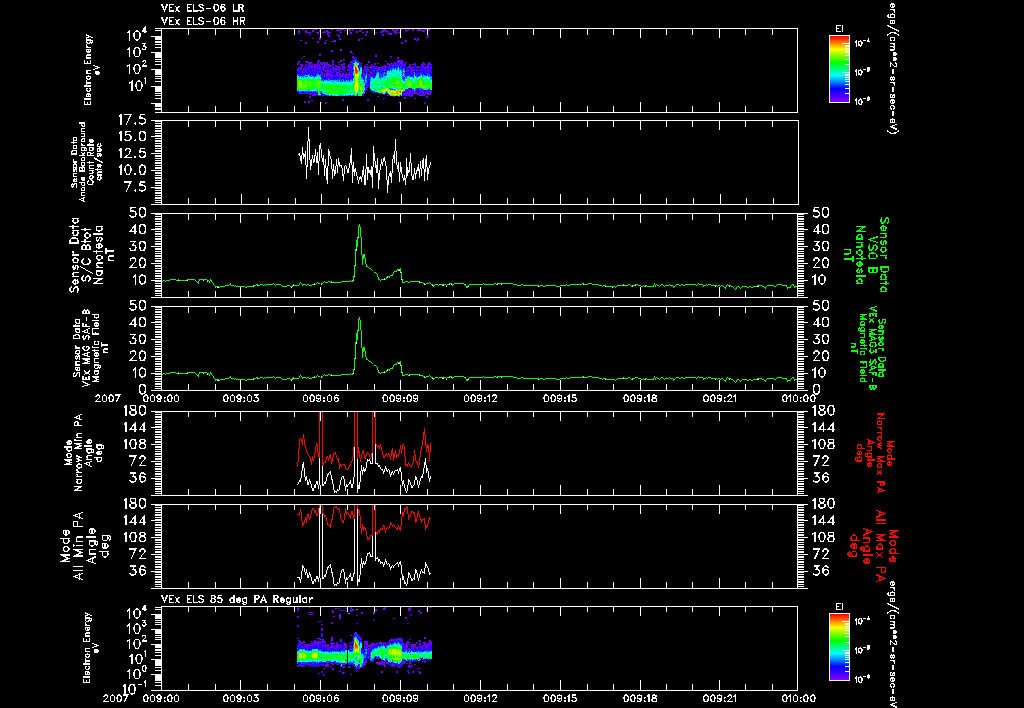Click the '15.0' count rate tick label
This screenshot has height=708, width=1024.
tap(132, 137)
